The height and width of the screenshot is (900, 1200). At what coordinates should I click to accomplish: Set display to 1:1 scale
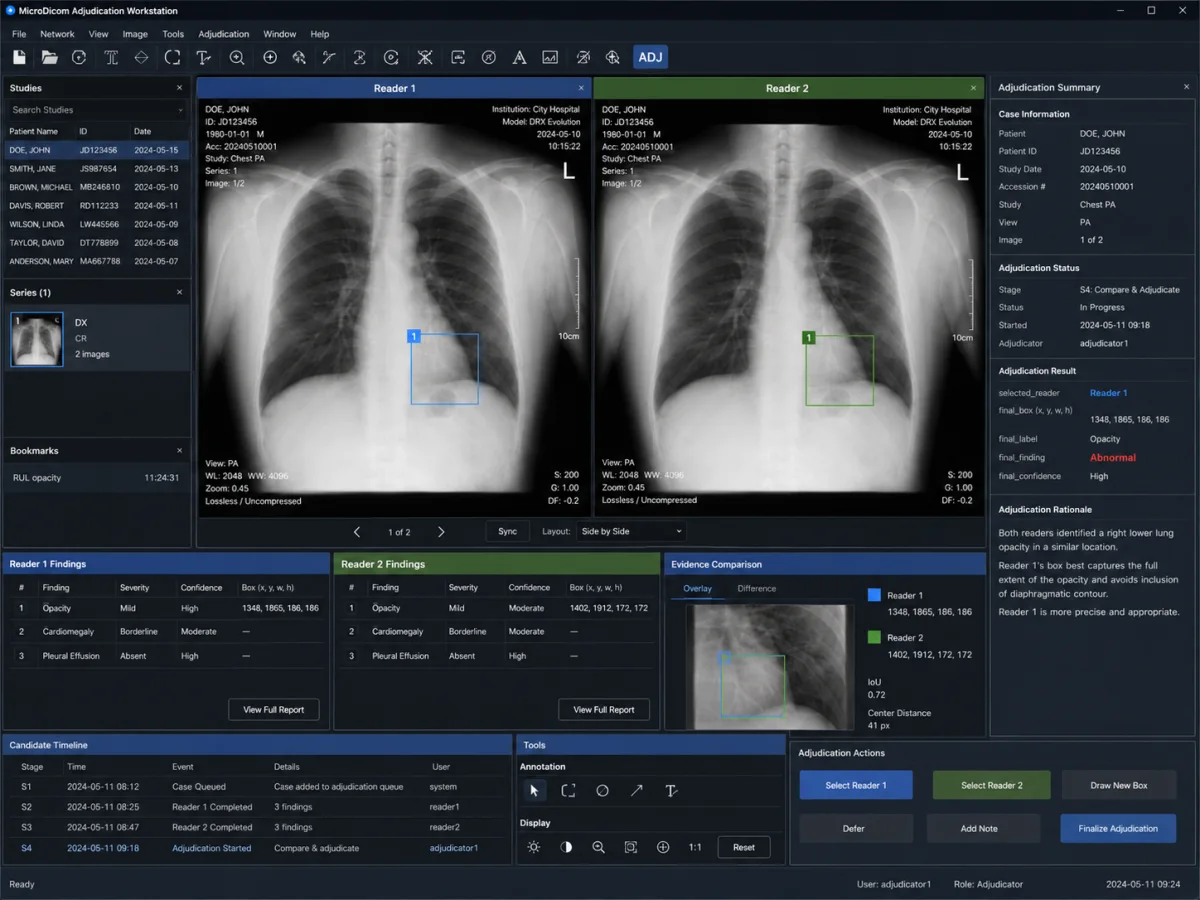point(695,847)
